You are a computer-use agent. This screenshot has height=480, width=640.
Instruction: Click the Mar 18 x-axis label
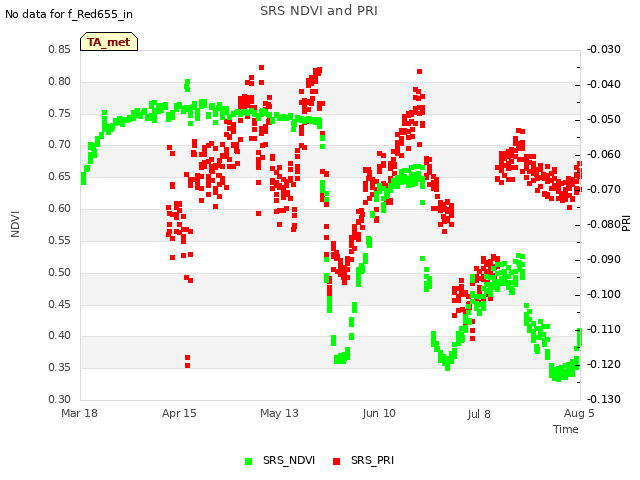80,413
